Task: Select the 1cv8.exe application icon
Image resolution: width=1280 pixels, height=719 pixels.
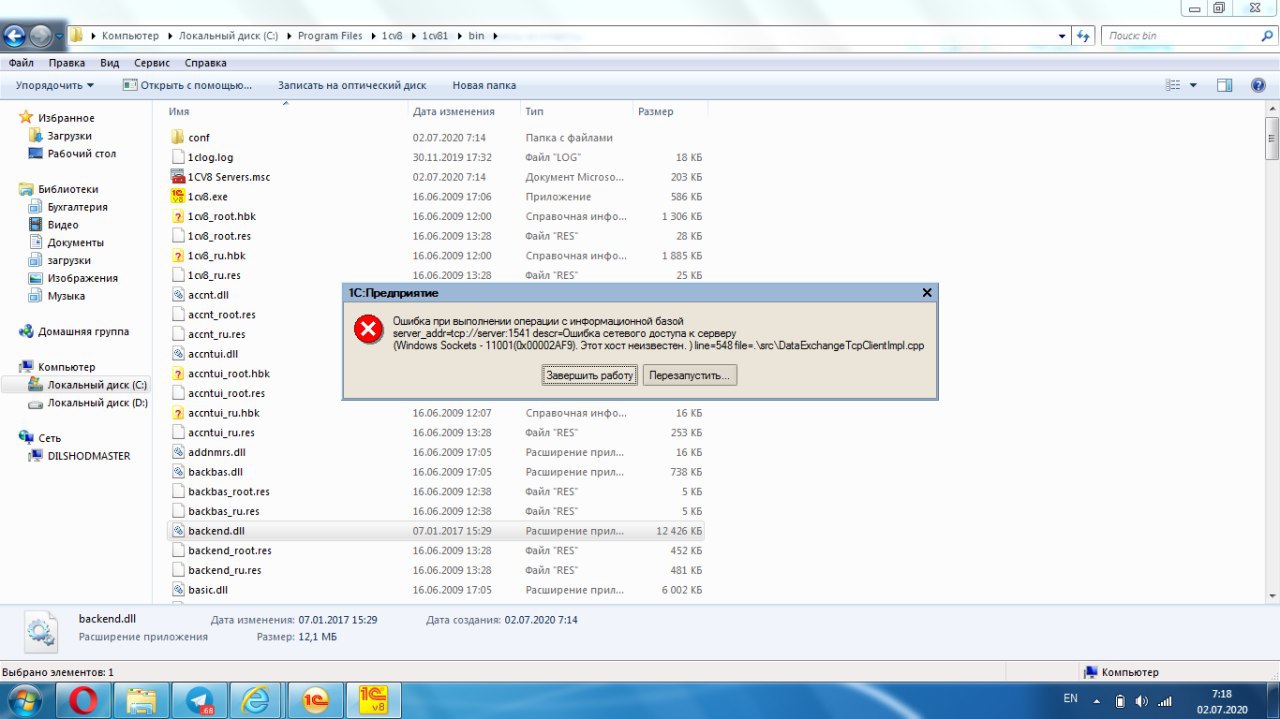Action: click(x=178, y=196)
